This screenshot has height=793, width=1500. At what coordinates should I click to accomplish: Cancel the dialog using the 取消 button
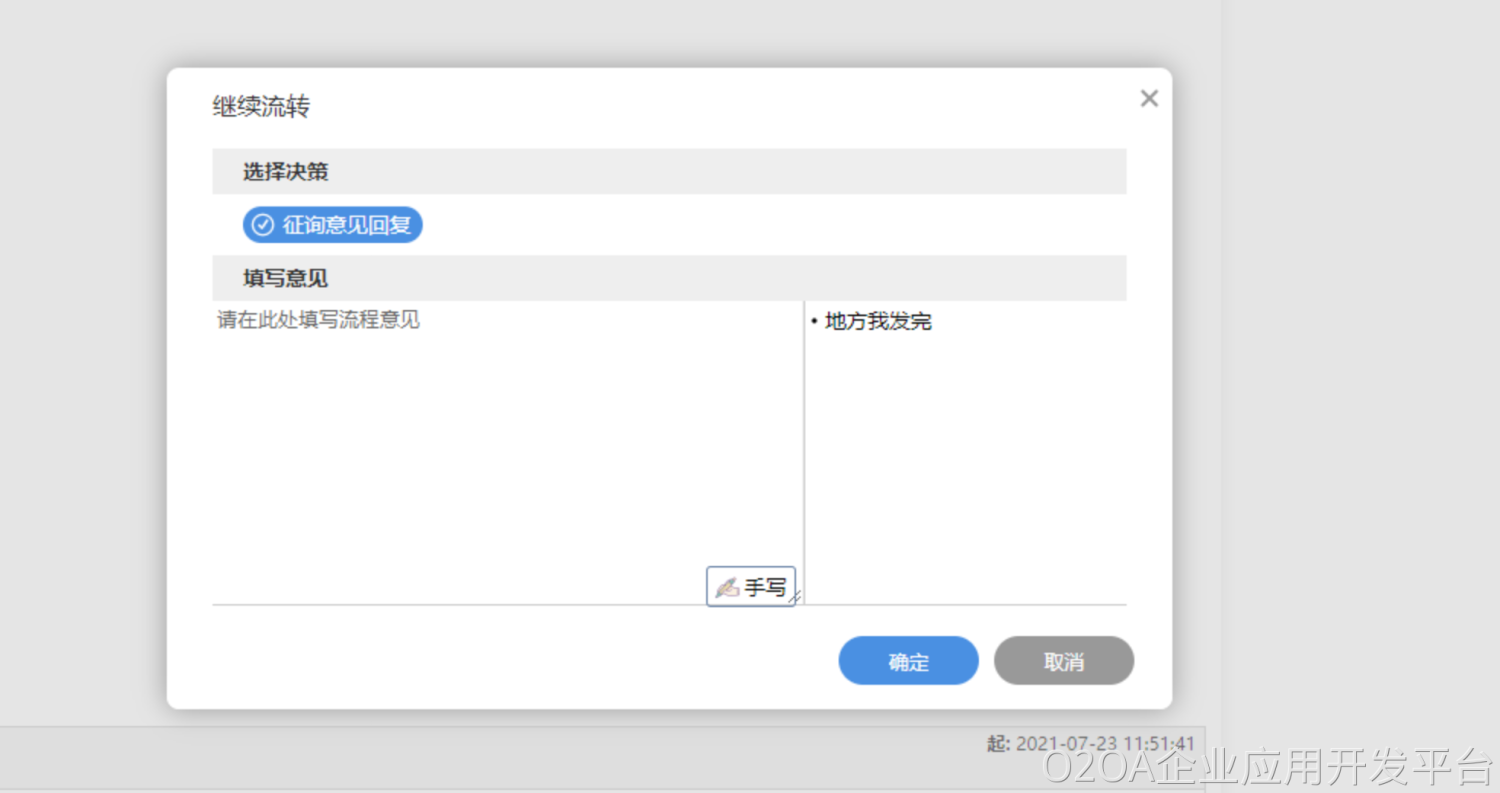click(x=1063, y=661)
